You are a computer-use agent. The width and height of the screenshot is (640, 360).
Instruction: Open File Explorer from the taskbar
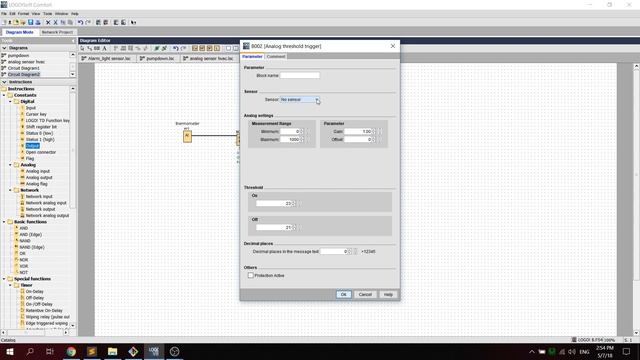click(x=112, y=351)
